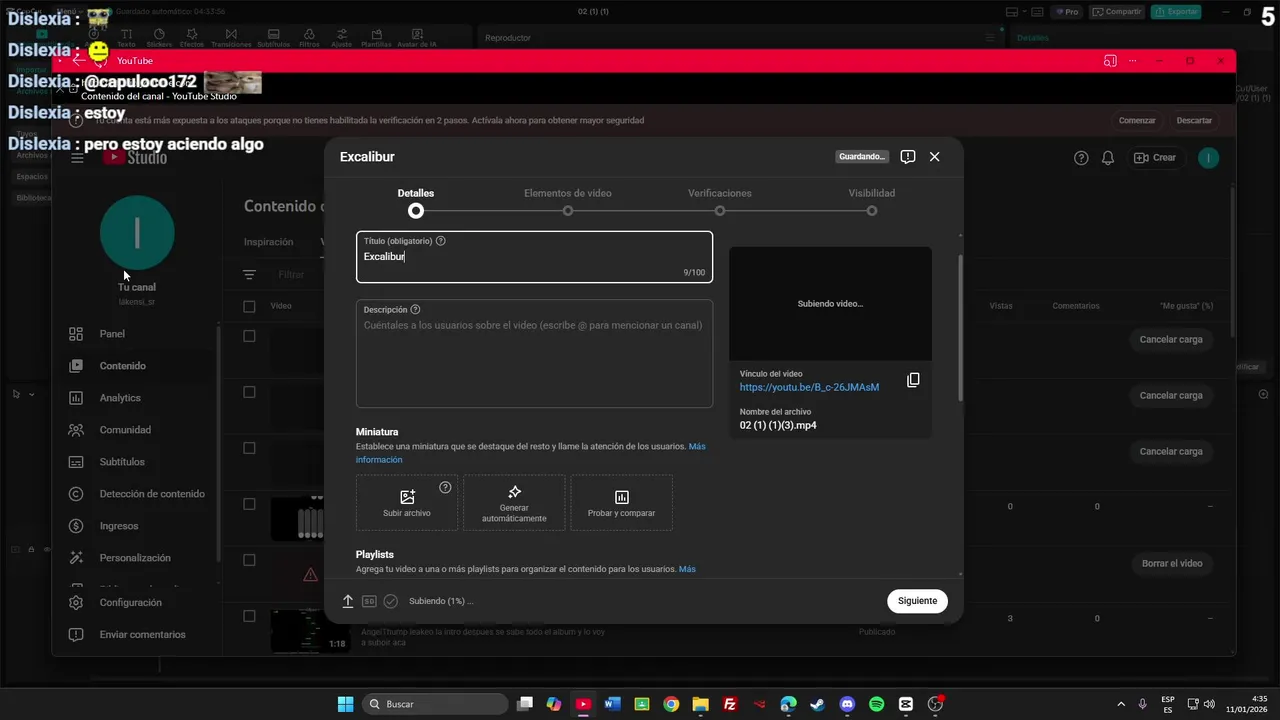Open Panel in the Studio sidebar
Image resolution: width=1280 pixels, height=720 pixels.
136,334
